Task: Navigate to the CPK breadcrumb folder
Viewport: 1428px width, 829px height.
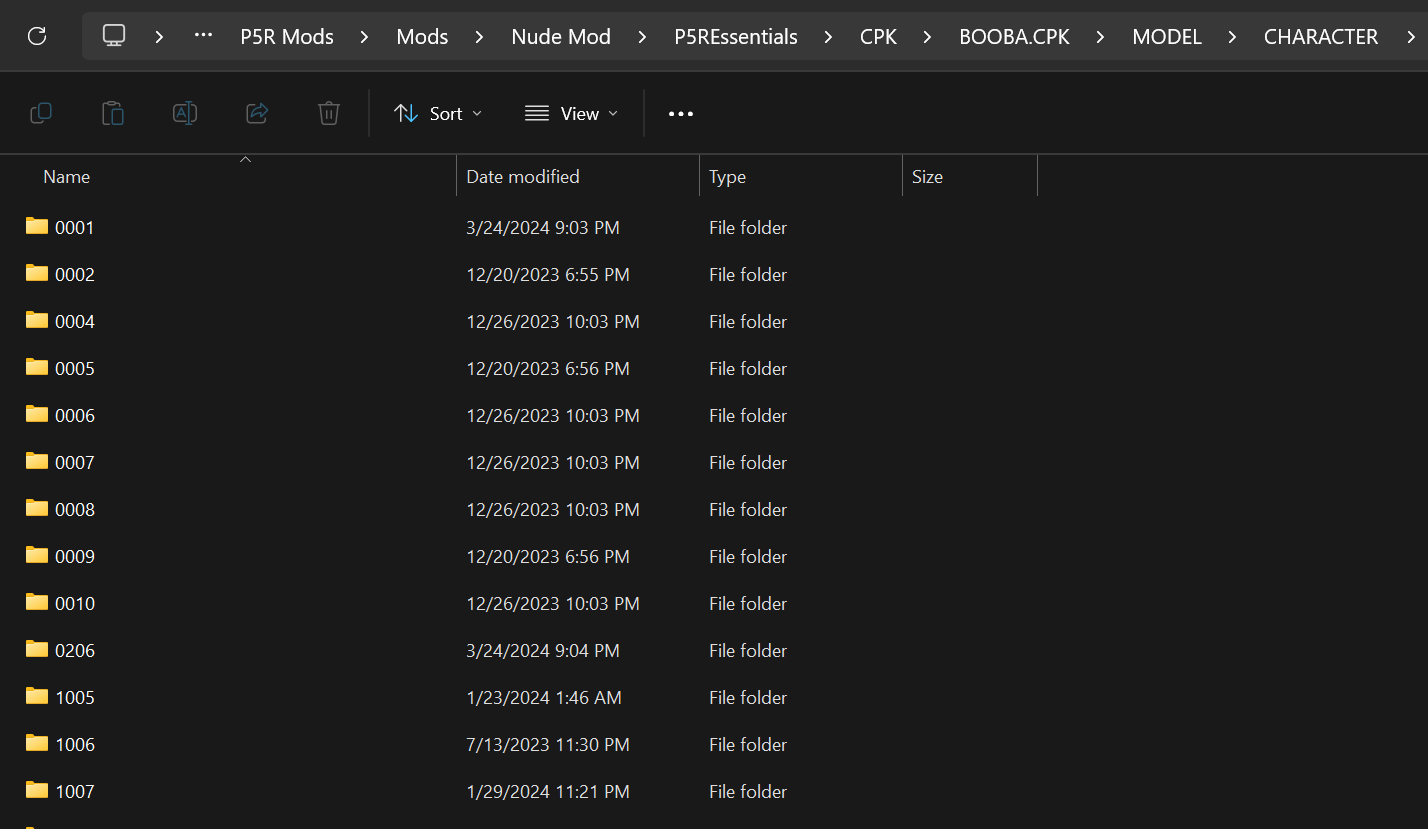Action: pyautogui.click(x=879, y=37)
